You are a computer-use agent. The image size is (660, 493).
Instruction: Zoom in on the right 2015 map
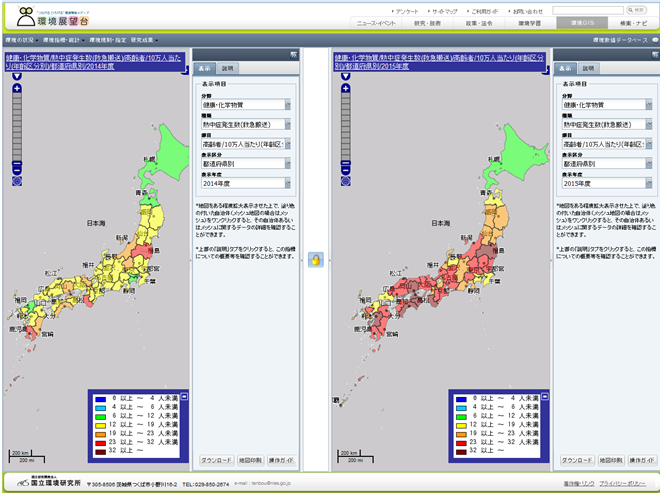[346, 89]
